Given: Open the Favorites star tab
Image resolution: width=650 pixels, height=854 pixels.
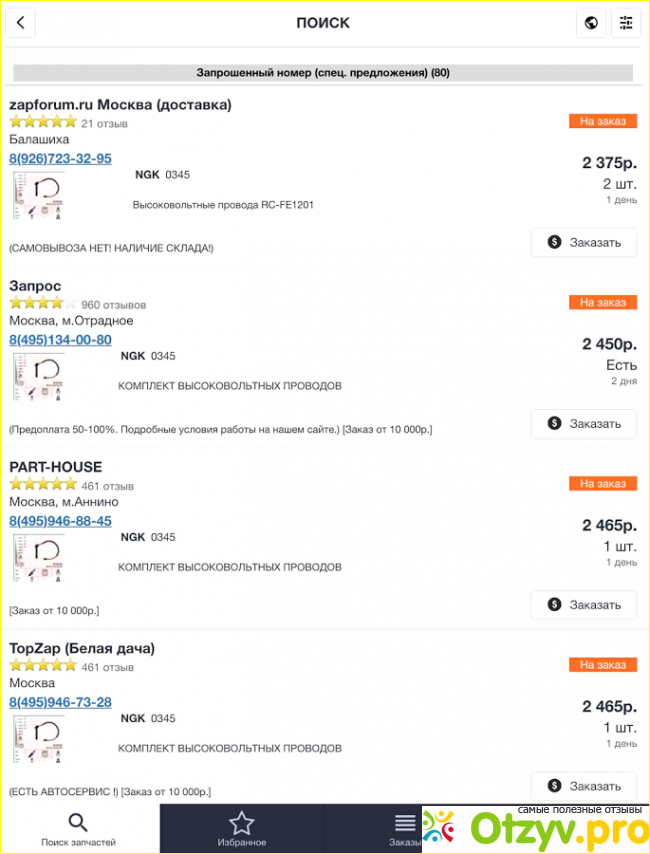Looking at the screenshot, I should [x=241, y=828].
